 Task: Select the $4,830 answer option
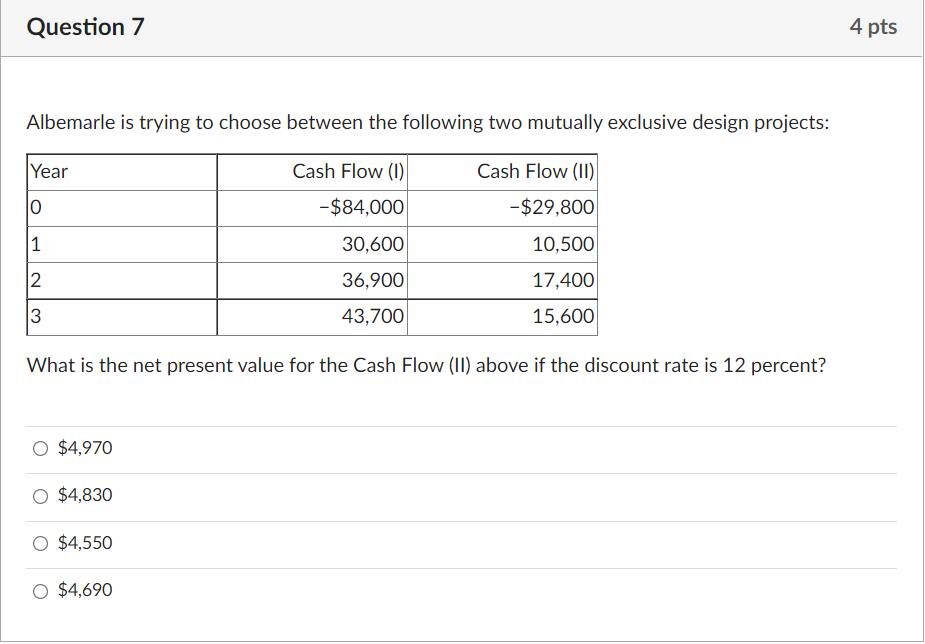pyautogui.click(x=40, y=495)
